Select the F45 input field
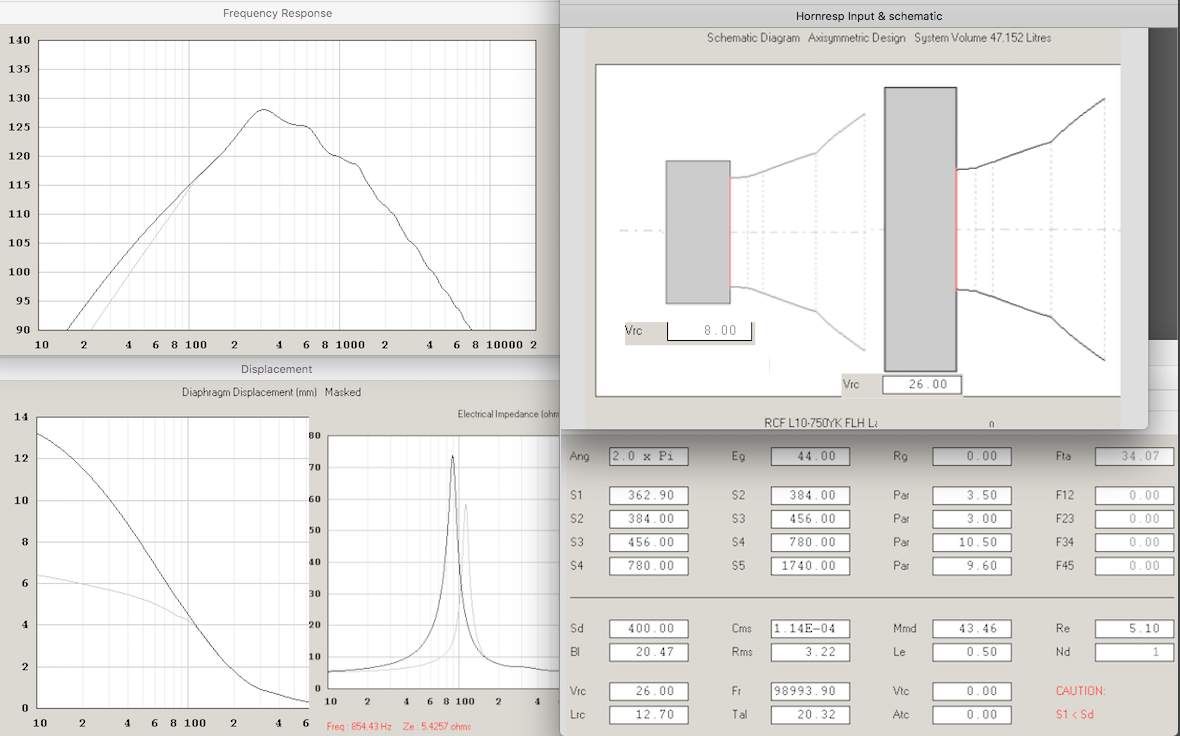The height and width of the screenshot is (736, 1180). click(1134, 565)
